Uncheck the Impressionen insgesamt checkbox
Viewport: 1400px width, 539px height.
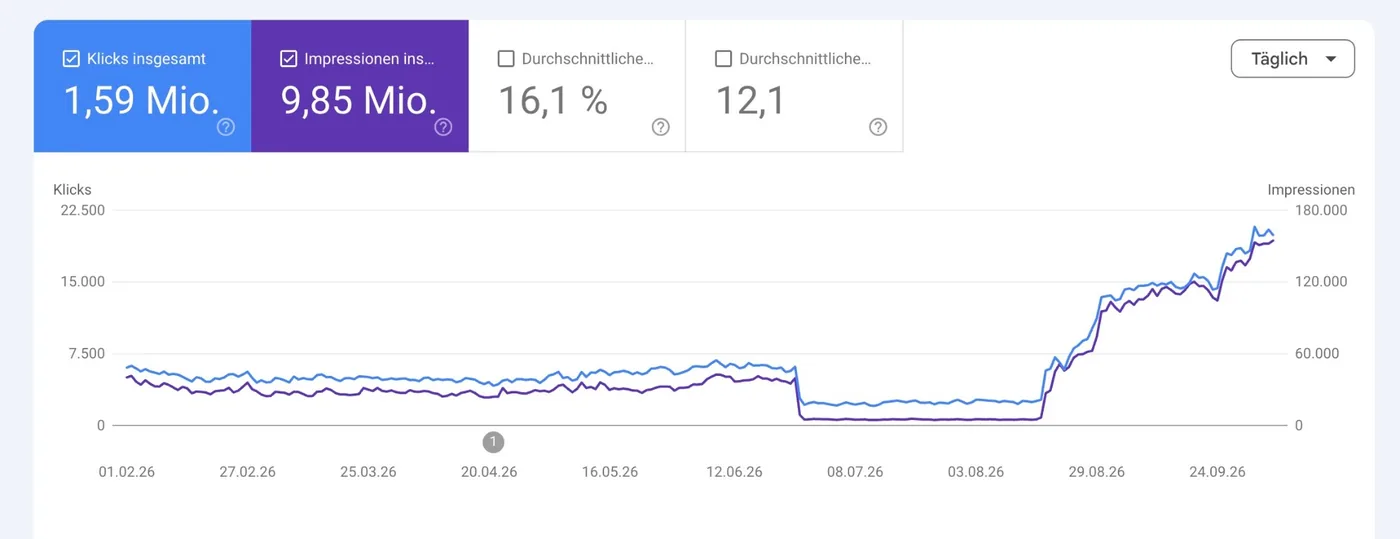288,59
